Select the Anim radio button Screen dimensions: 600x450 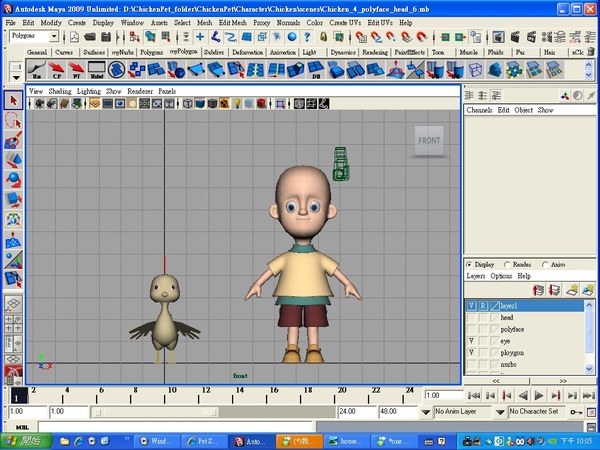545,264
